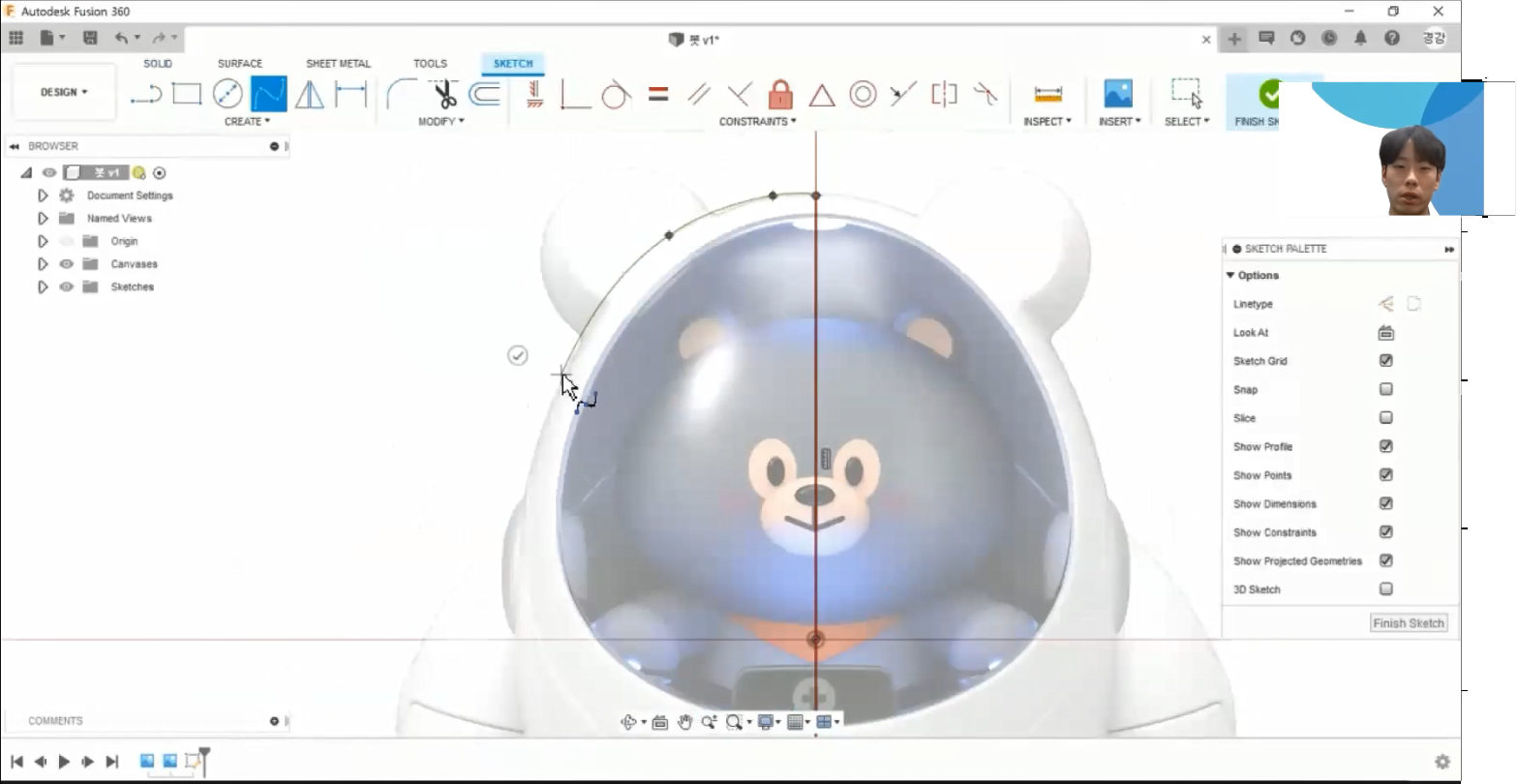Switch to the SURFACE tab
Image resolution: width=1518 pixels, height=784 pixels.
pyautogui.click(x=240, y=64)
